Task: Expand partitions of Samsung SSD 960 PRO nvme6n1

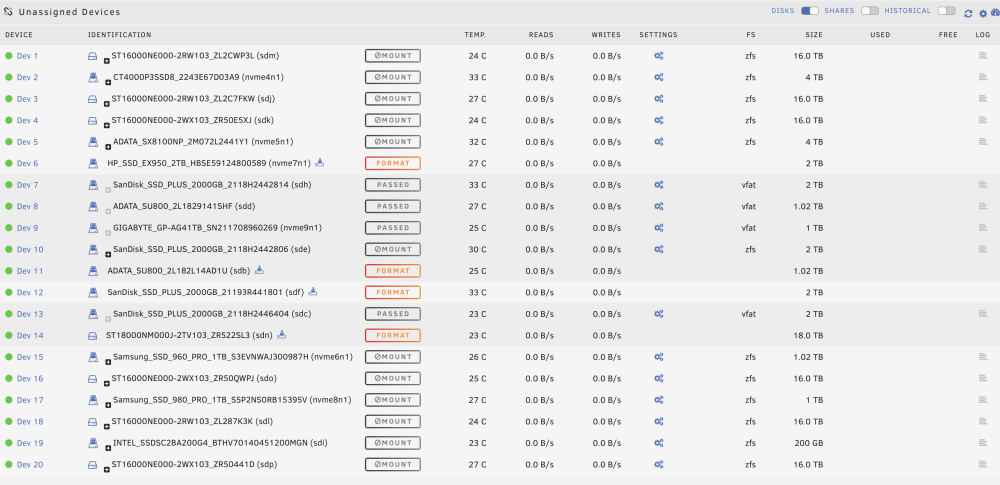Action: click(x=108, y=361)
